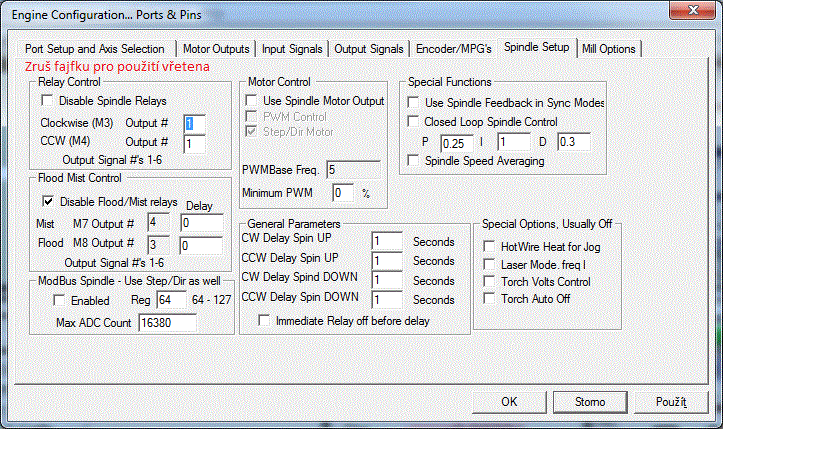Focus the Max ADC Count field
Screen dimensions: 816x460
tap(166, 323)
